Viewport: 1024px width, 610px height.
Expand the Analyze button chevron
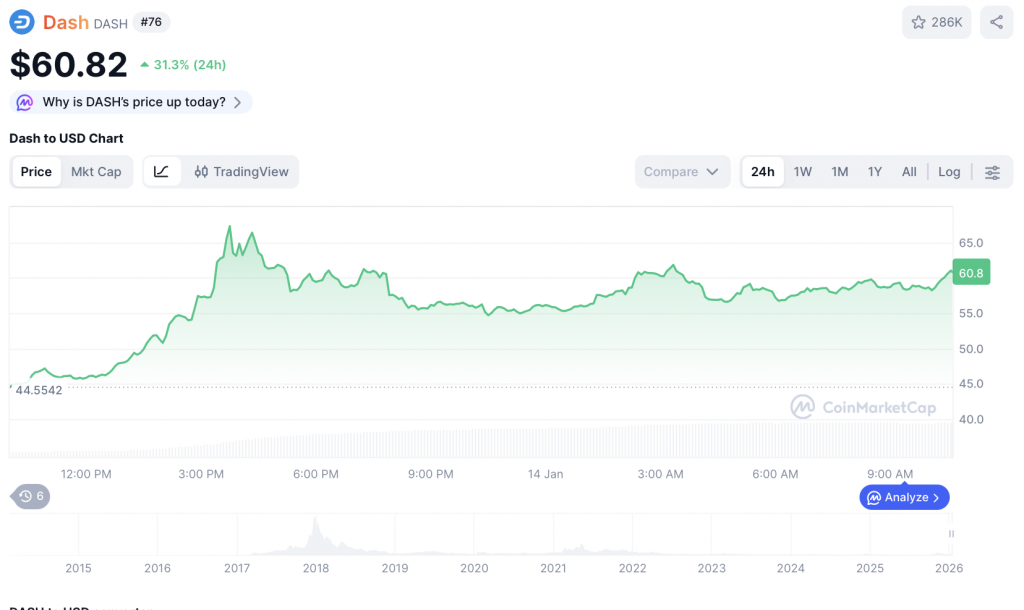(x=936, y=497)
